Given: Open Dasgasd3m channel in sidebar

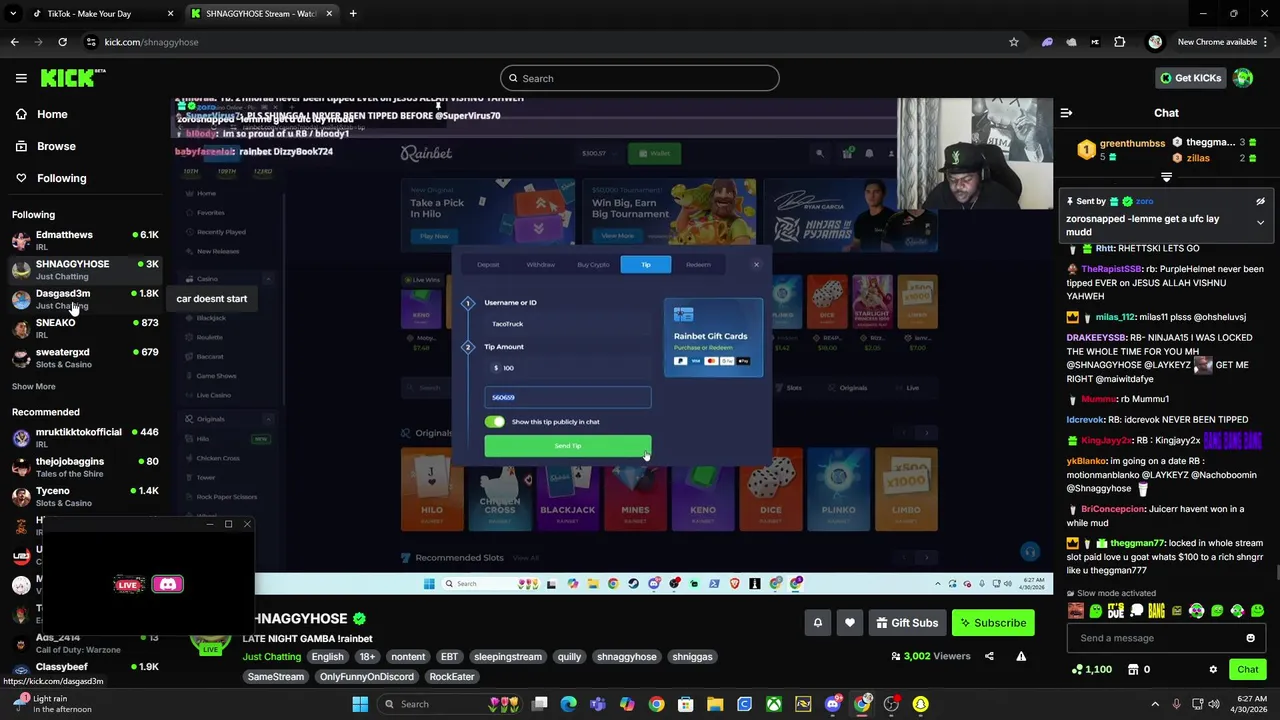Looking at the screenshot, I should (85, 299).
